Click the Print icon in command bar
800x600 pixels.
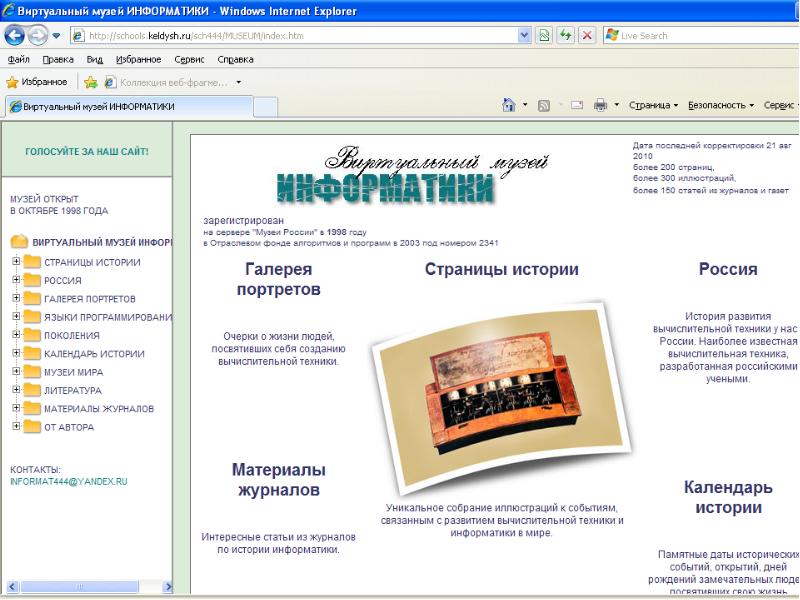[600, 105]
